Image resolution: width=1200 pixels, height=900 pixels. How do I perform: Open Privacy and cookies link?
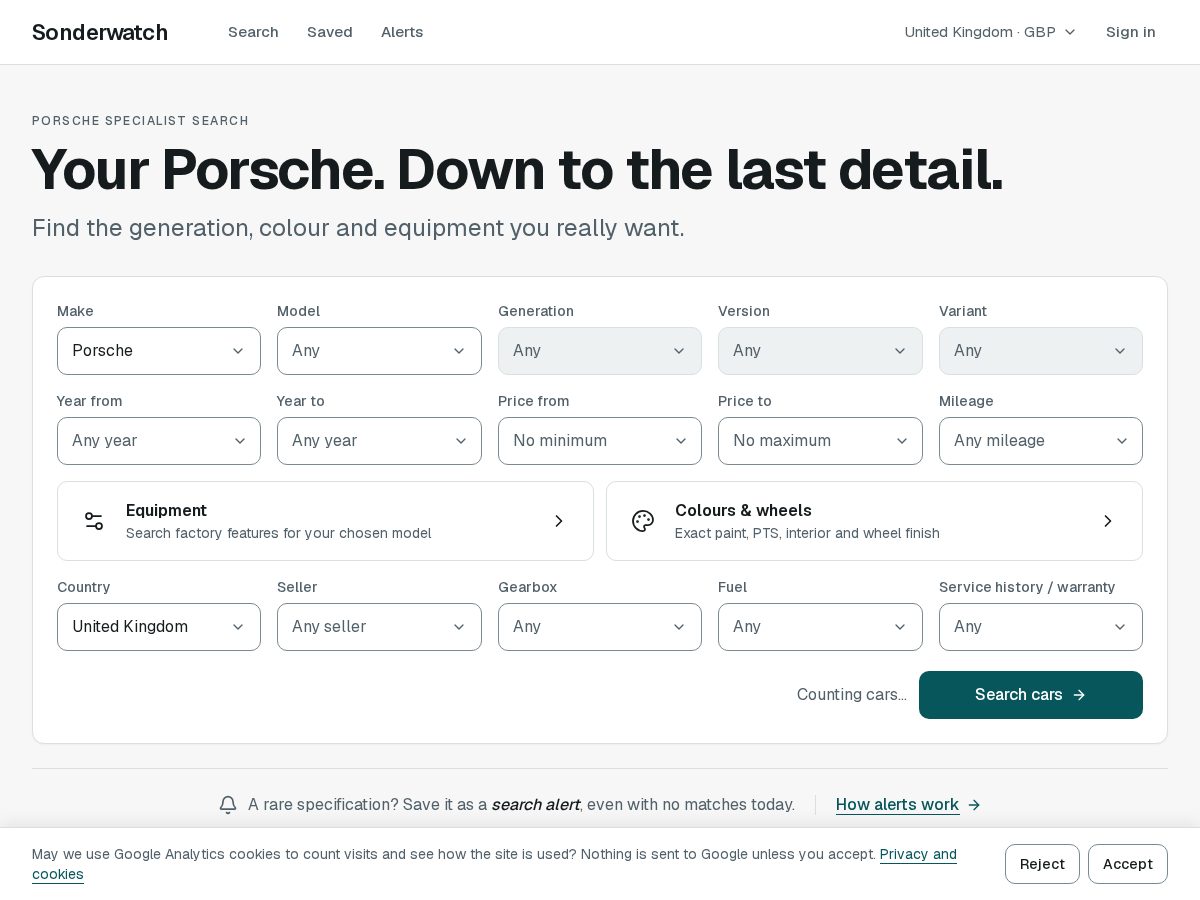tap(918, 855)
